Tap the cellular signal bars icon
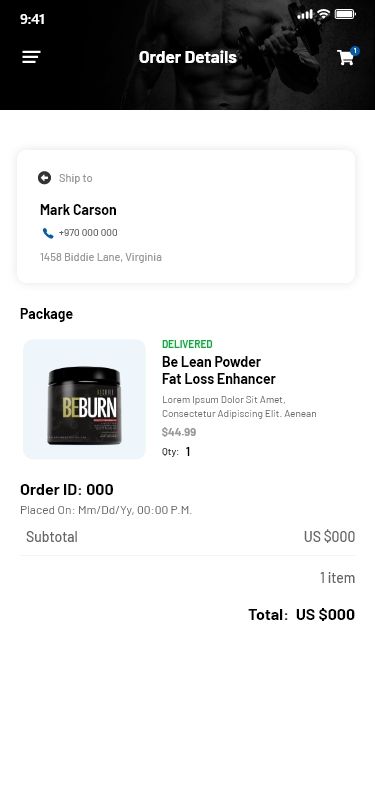The height and width of the screenshot is (812, 375). point(305,14)
